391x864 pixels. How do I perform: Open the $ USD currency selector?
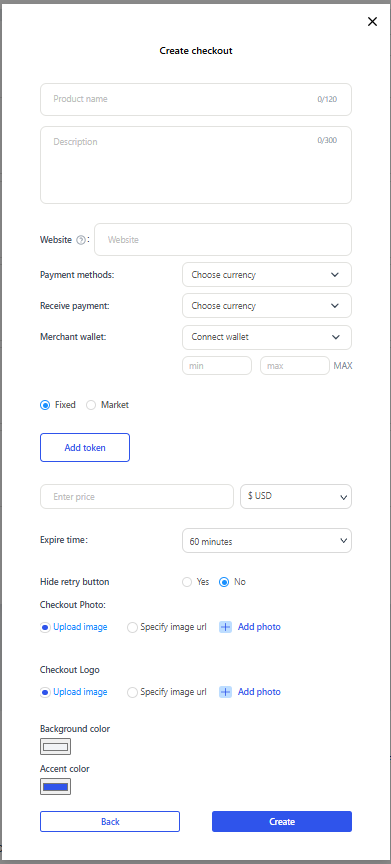click(x=296, y=496)
